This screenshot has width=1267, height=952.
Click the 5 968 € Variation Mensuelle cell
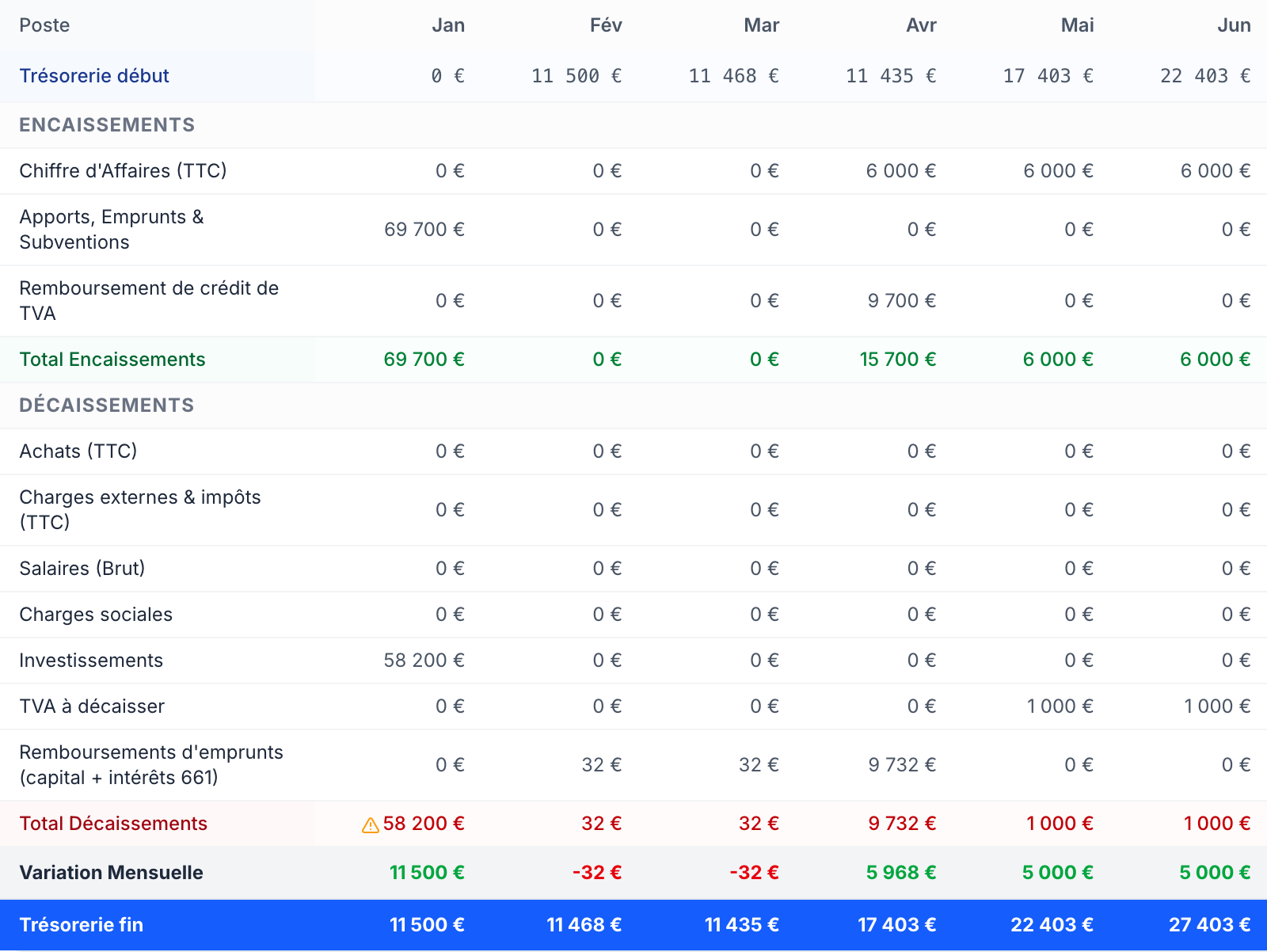pos(901,873)
